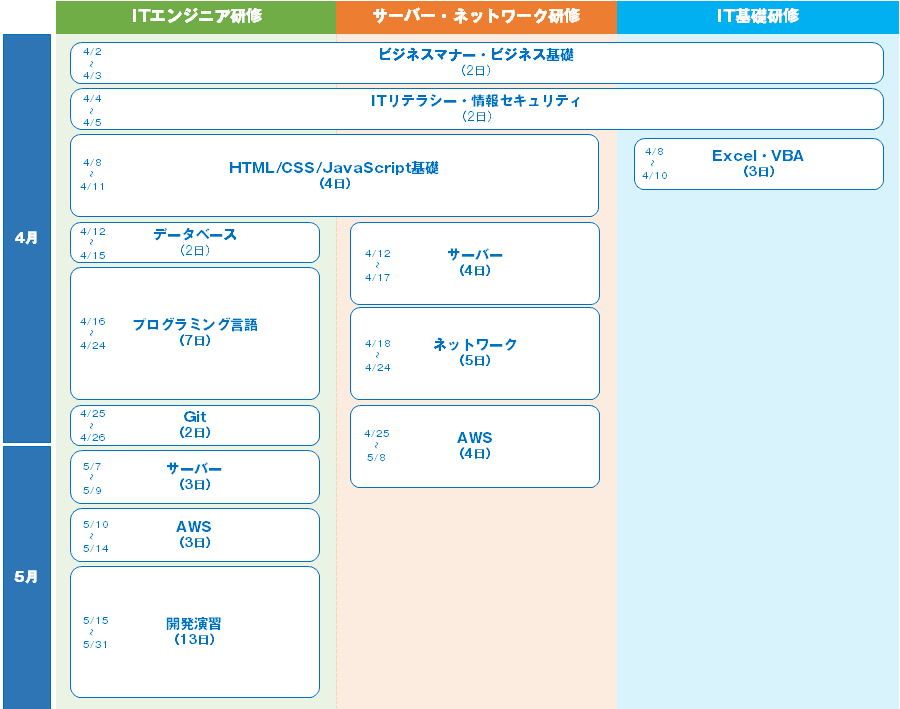Open the ネットワーク (5日) course box
The image size is (900, 709).
pyautogui.click(x=475, y=354)
